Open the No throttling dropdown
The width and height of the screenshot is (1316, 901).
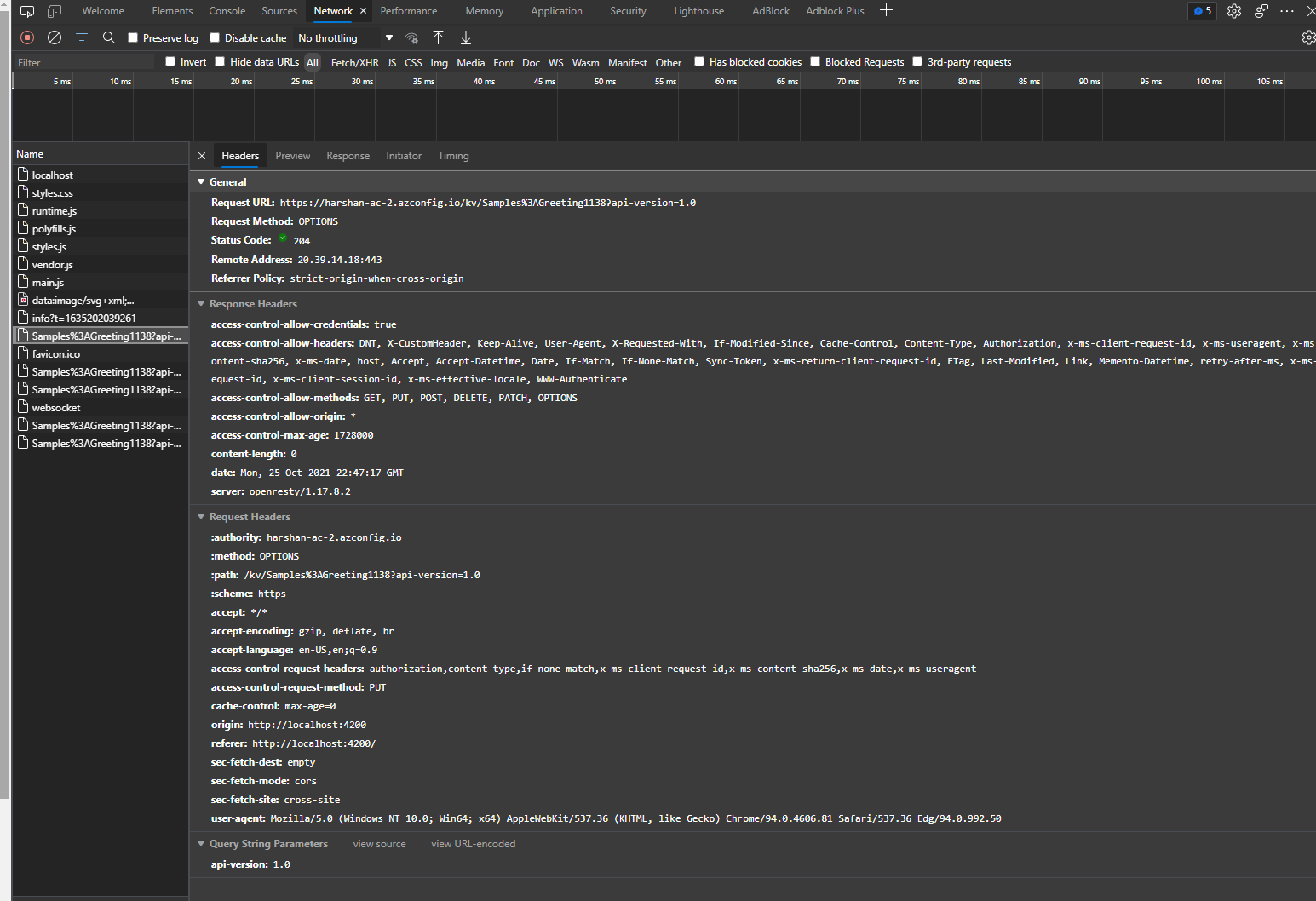pyautogui.click(x=345, y=38)
